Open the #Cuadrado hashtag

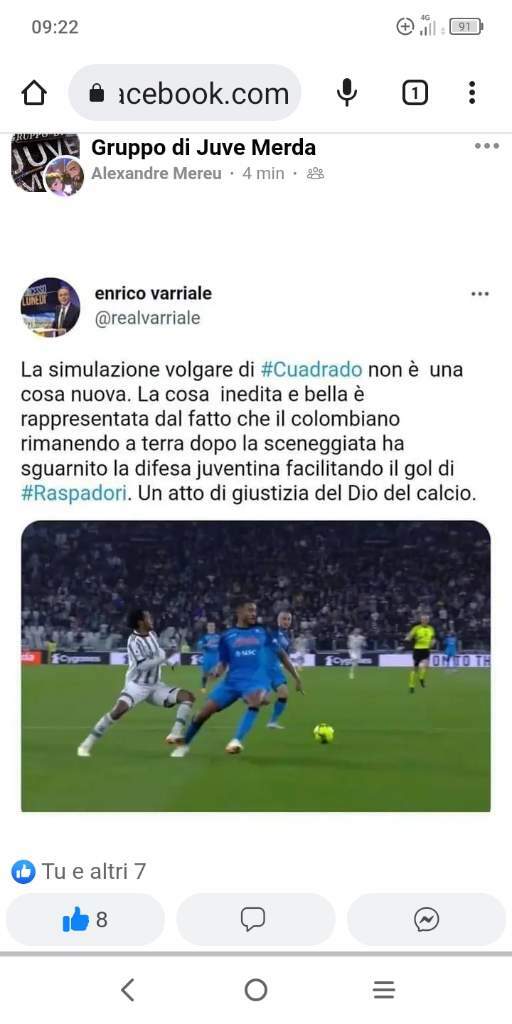pyautogui.click(x=311, y=370)
